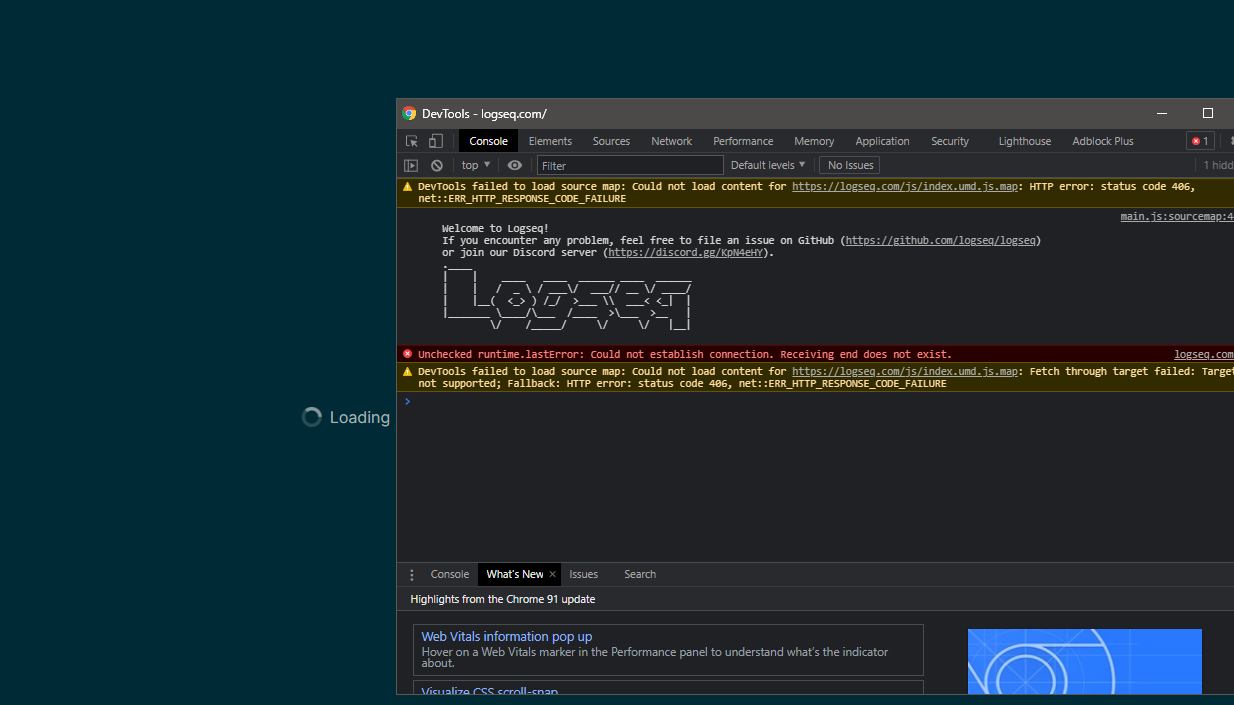
Task: Maximize the DevTools window
Action: tap(1207, 114)
